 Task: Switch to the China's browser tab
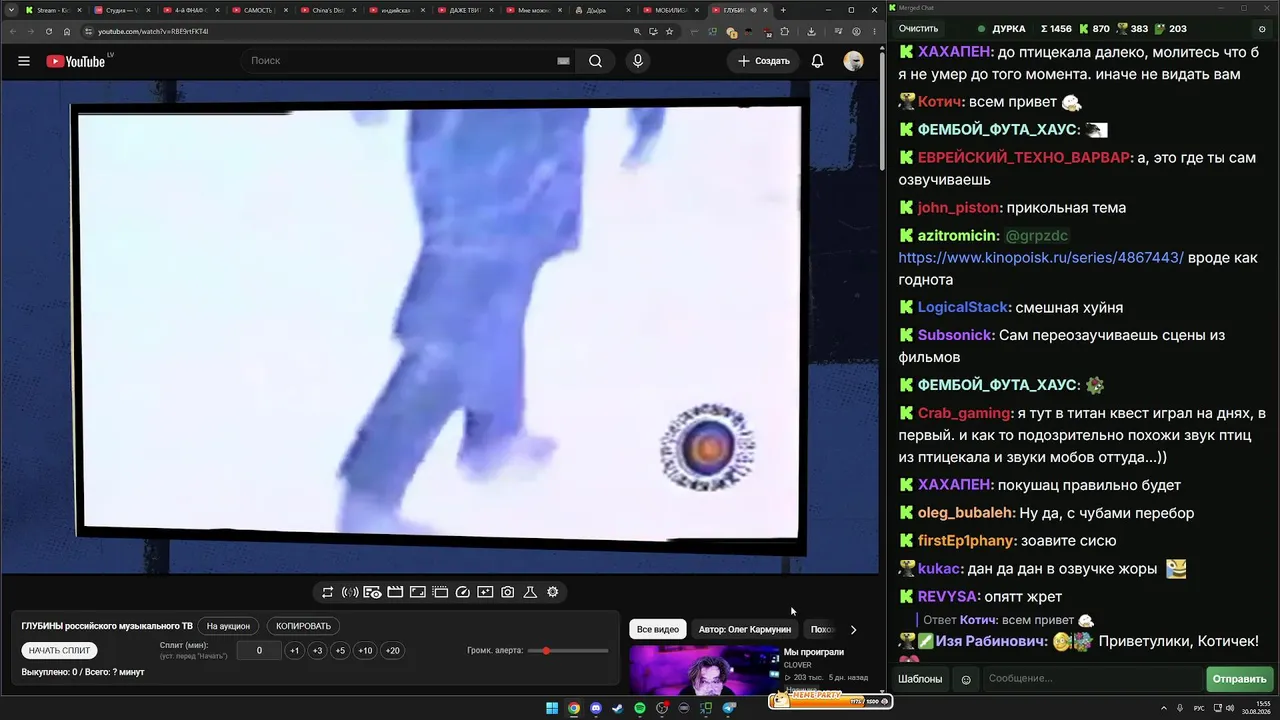(329, 10)
